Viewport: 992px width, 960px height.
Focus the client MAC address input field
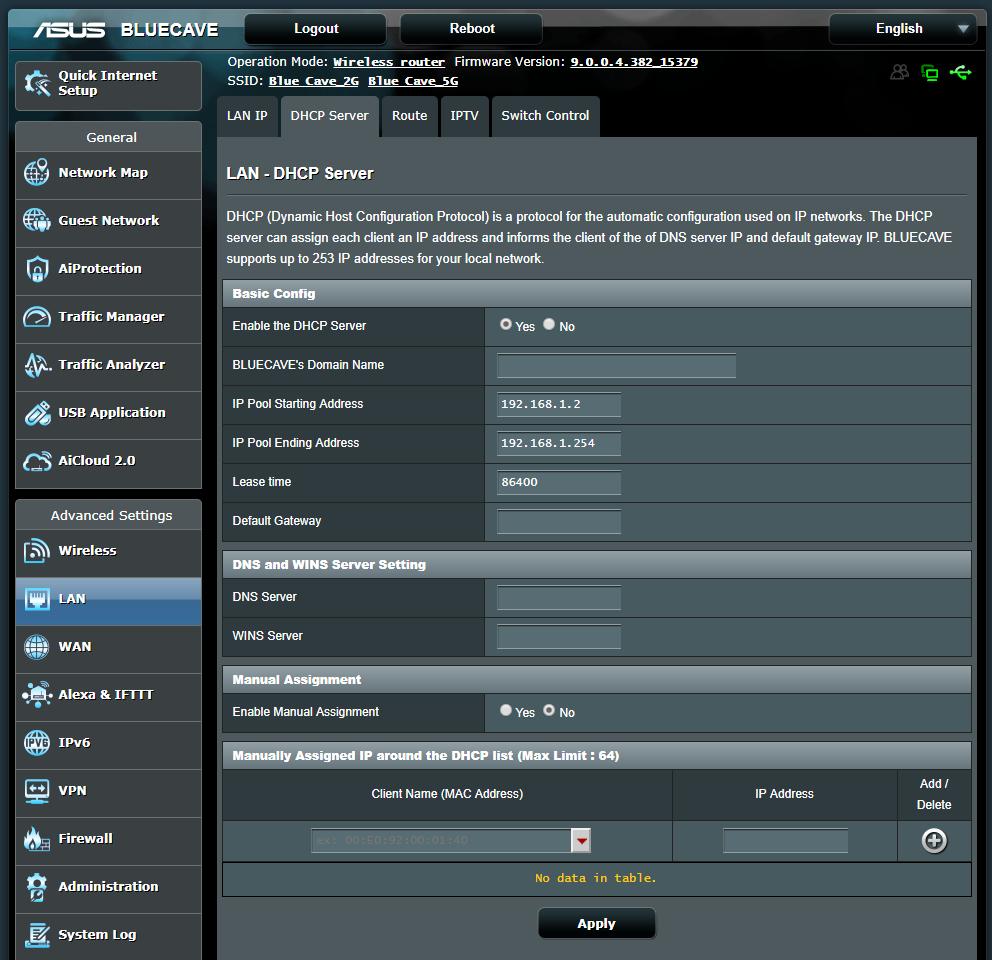pos(441,840)
